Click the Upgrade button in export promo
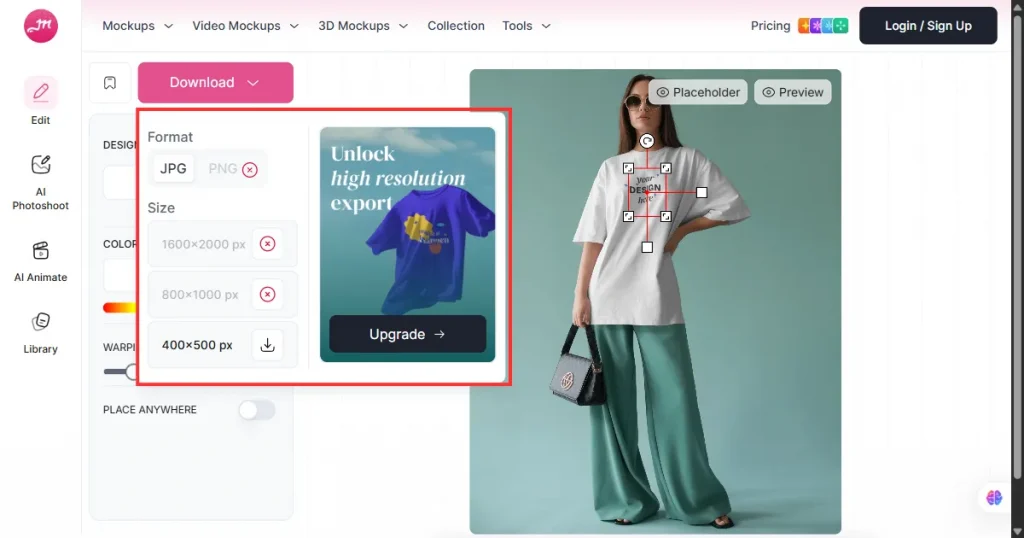 pos(408,334)
